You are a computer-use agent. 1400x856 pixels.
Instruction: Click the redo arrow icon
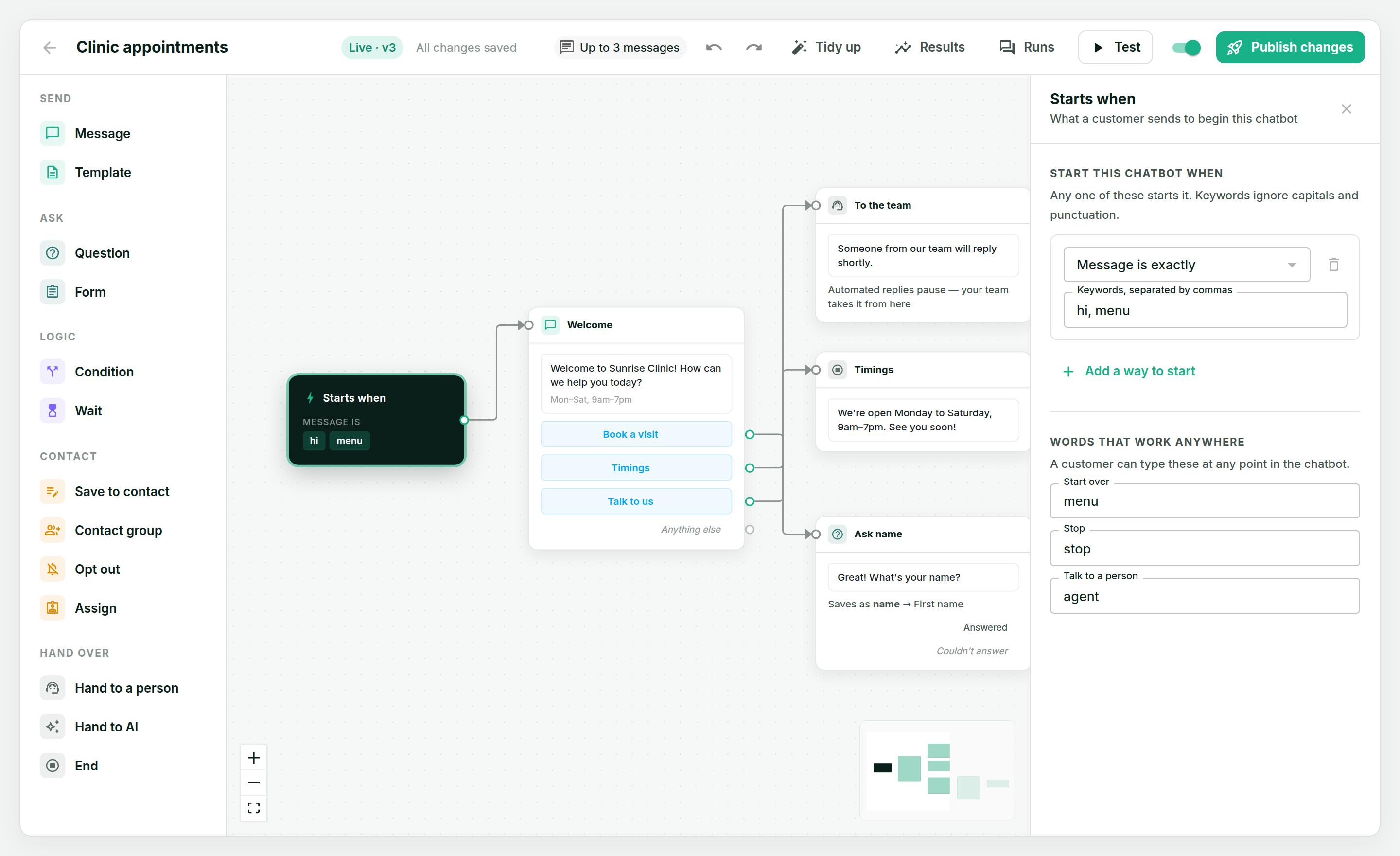tap(753, 47)
